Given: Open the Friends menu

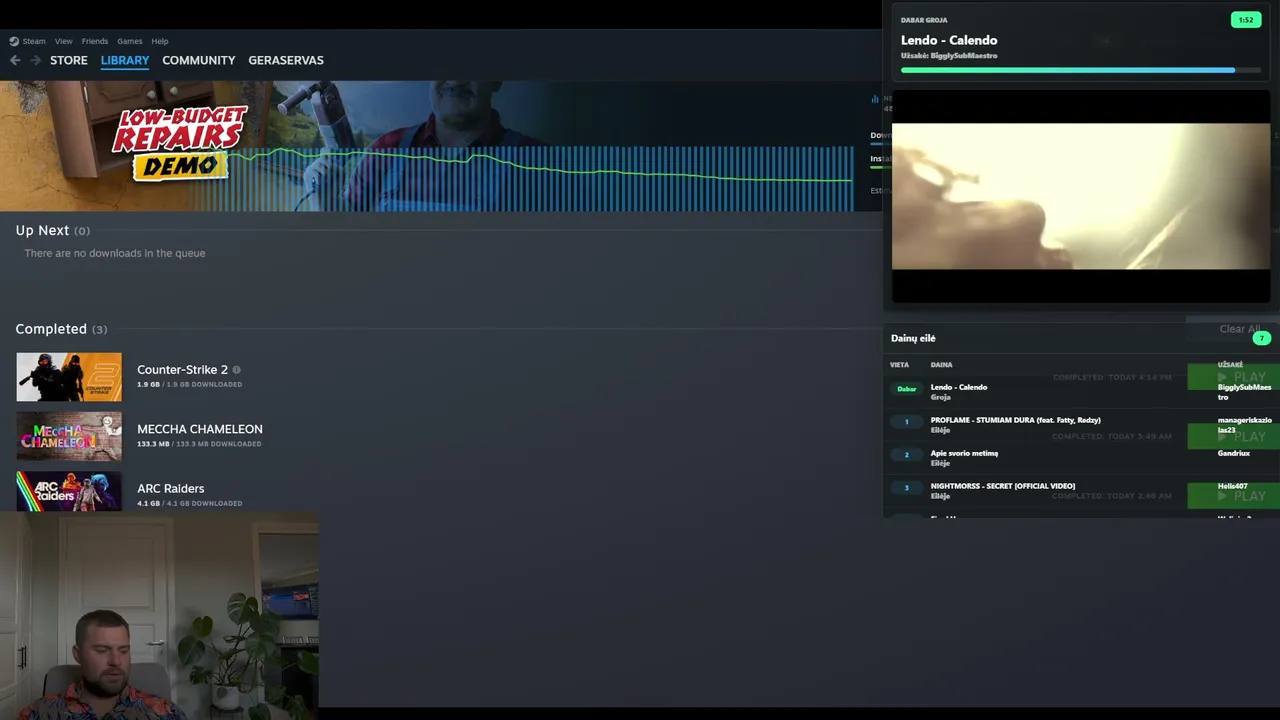Looking at the screenshot, I should [x=95, y=41].
